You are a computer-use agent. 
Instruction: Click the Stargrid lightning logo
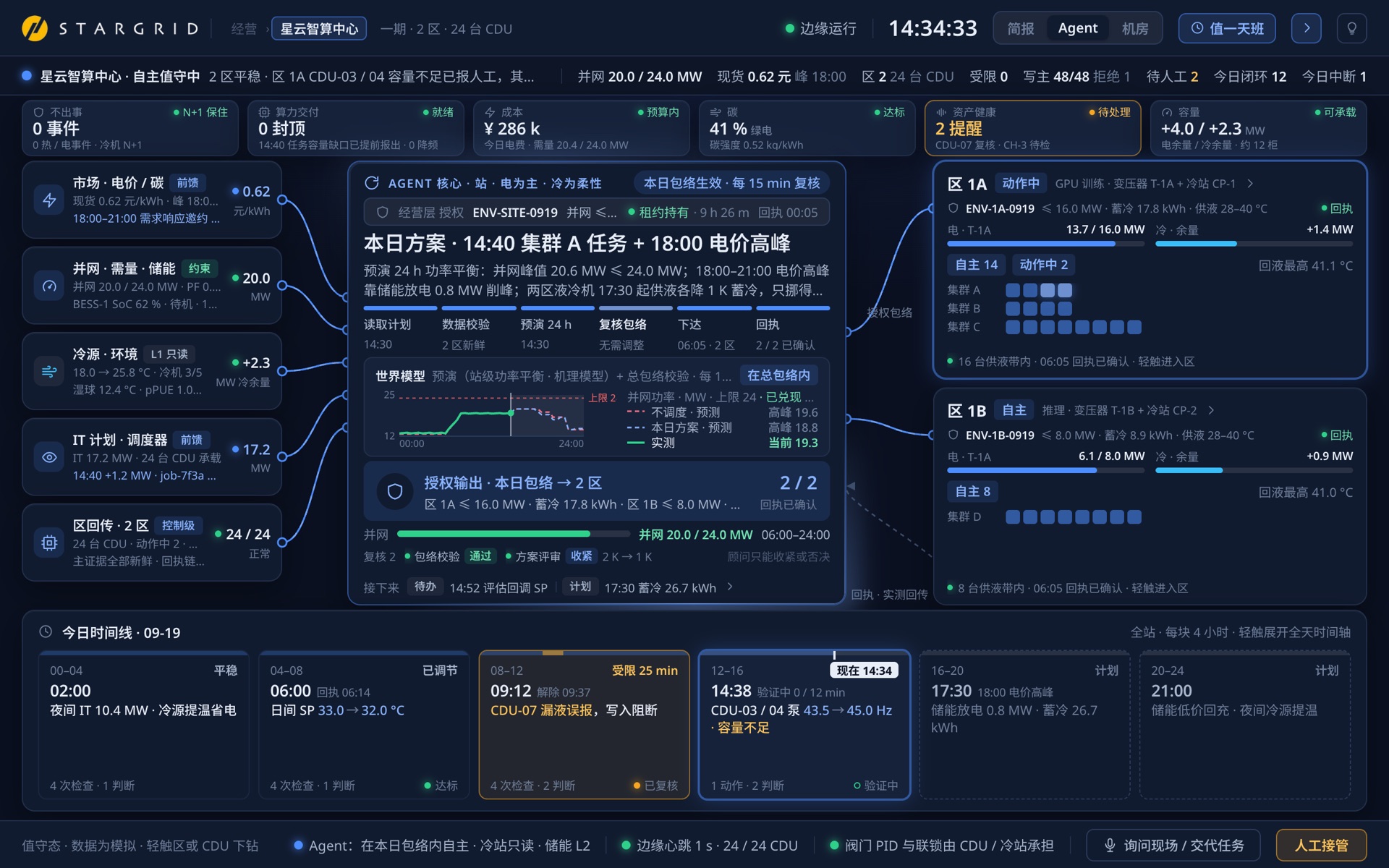[x=35, y=29]
